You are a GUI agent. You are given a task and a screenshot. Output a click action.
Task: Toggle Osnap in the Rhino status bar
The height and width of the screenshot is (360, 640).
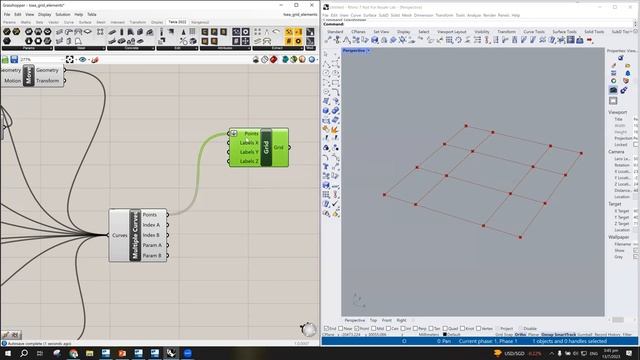547,335
